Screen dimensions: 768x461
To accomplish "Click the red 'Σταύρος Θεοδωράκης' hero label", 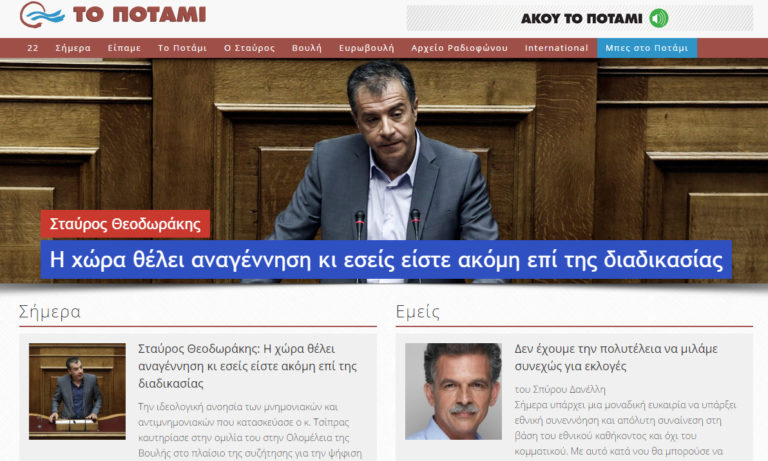I will click(x=125, y=224).
